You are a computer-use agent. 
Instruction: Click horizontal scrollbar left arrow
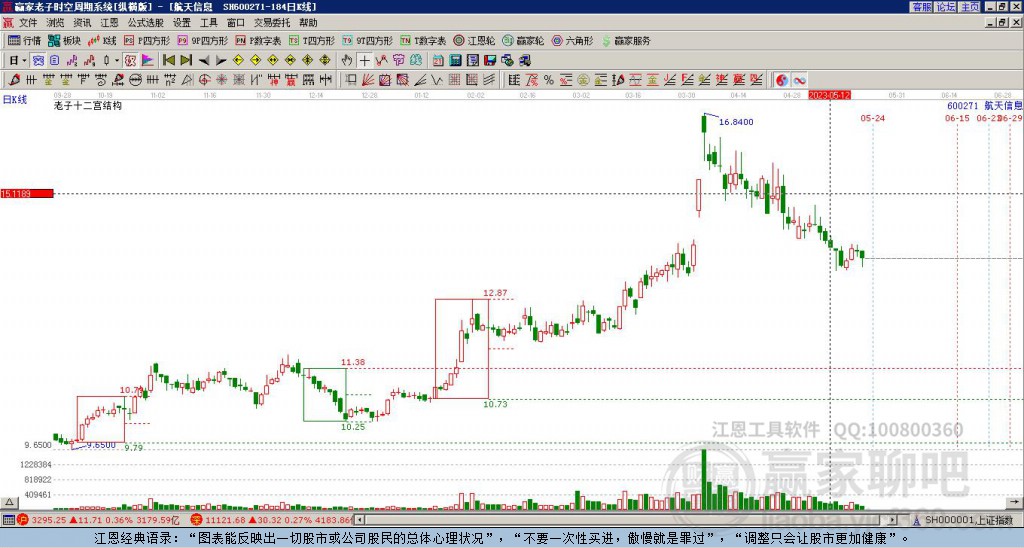pos(360,520)
